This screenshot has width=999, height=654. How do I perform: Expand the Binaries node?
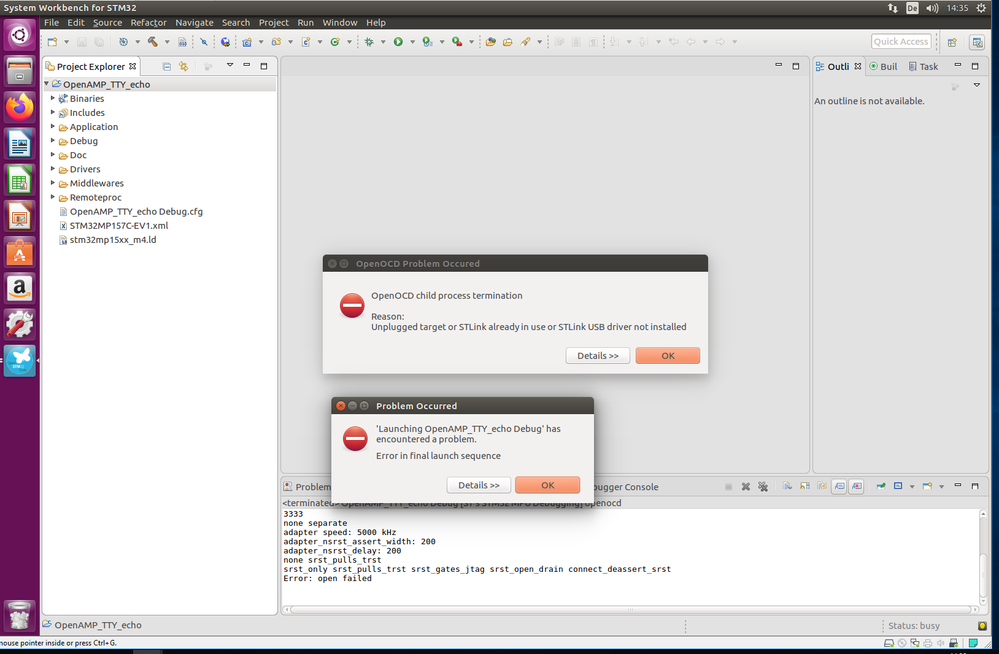[x=53, y=98]
